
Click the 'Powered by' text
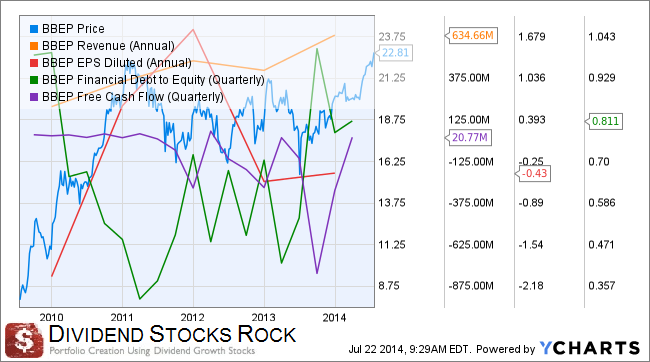[505, 349]
